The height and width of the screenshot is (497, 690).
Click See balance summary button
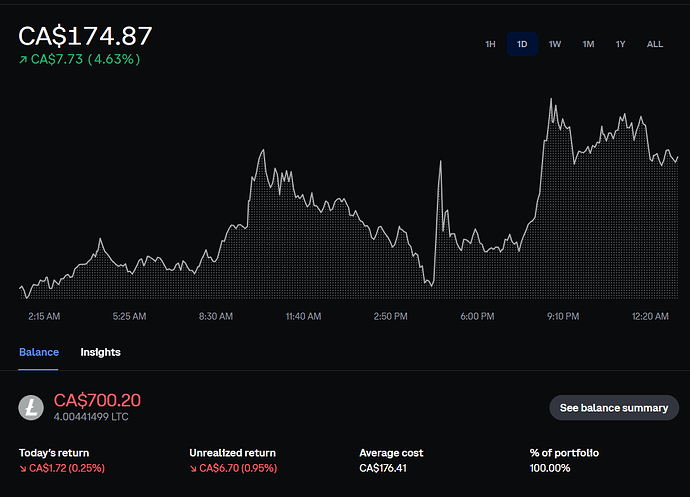click(x=614, y=408)
